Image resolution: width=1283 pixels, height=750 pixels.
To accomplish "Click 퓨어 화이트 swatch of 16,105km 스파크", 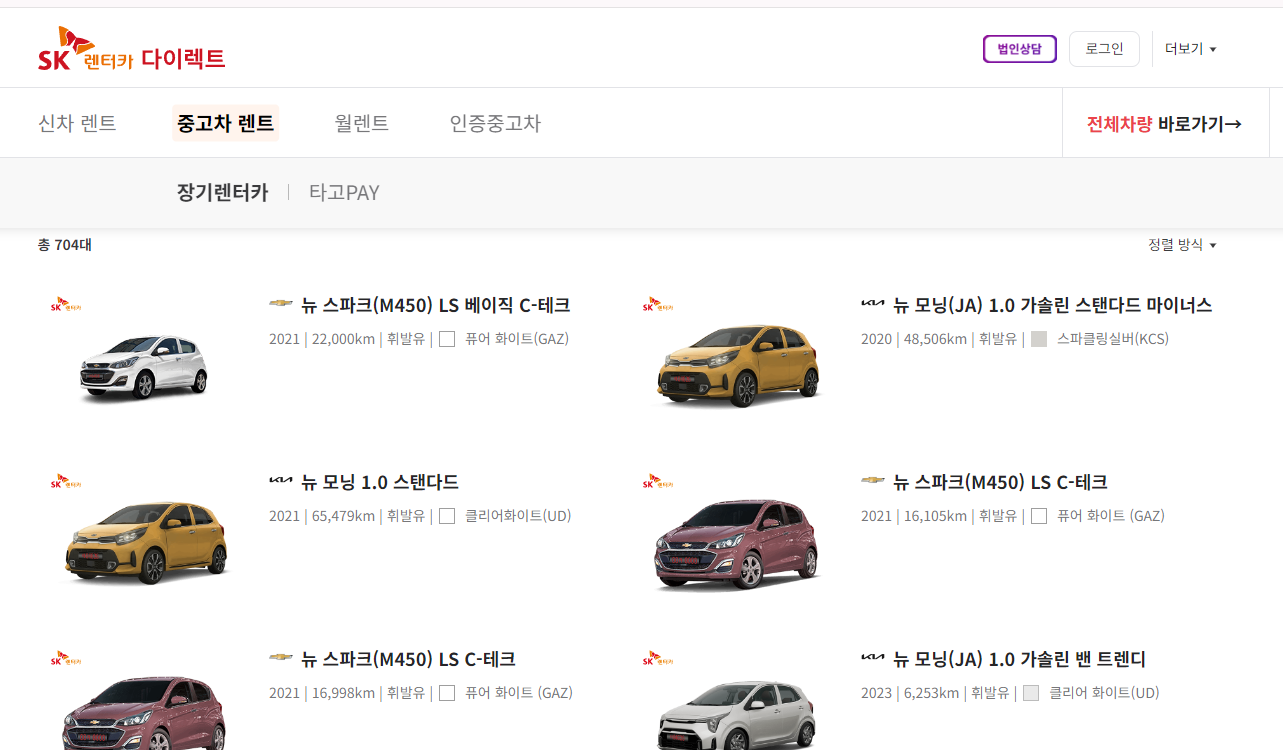I will [x=1039, y=516].
